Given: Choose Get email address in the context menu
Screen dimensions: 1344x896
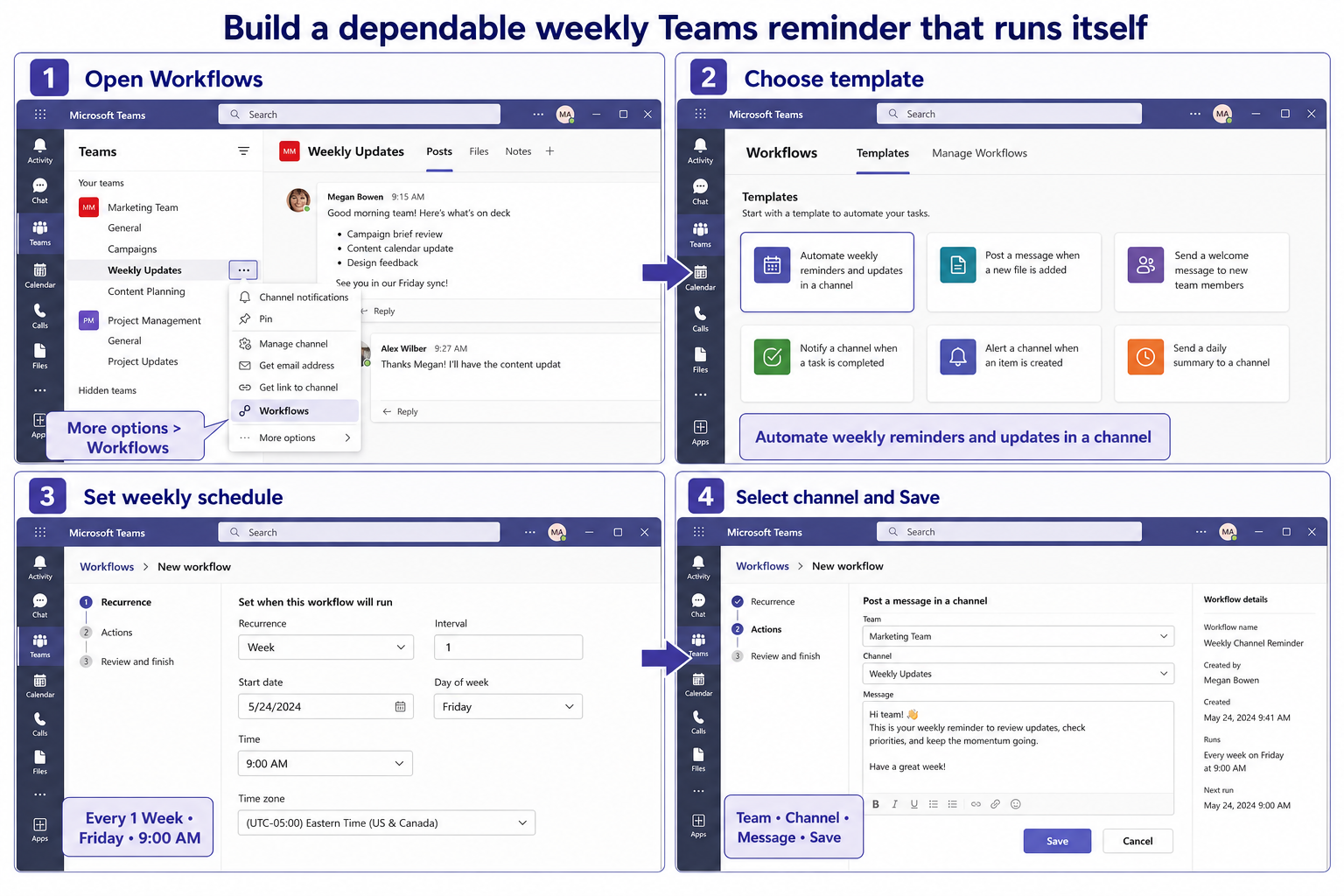Looking at the screenshot, I should (295, 366).
